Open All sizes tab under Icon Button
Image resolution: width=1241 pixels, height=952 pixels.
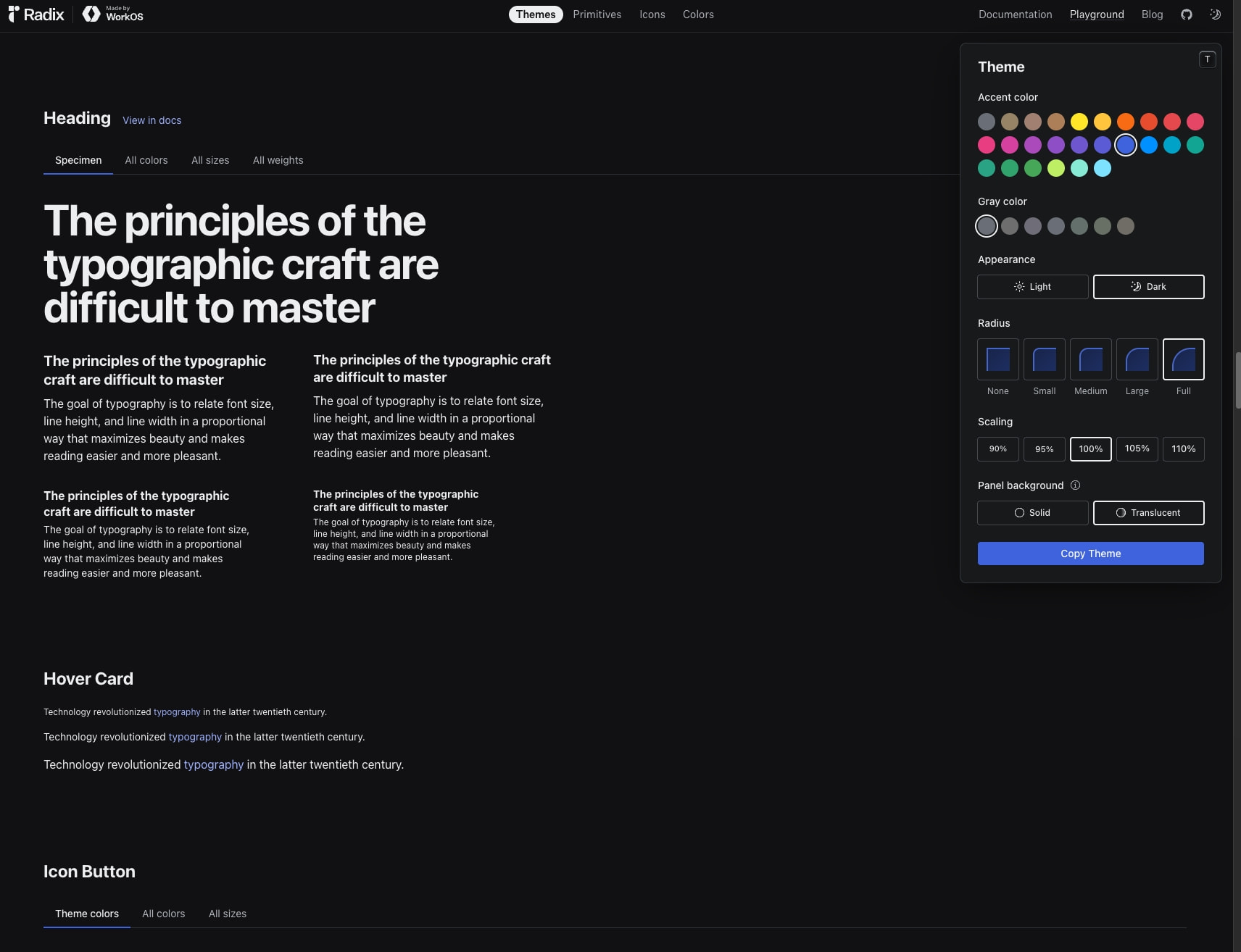[x=228, y=914]
